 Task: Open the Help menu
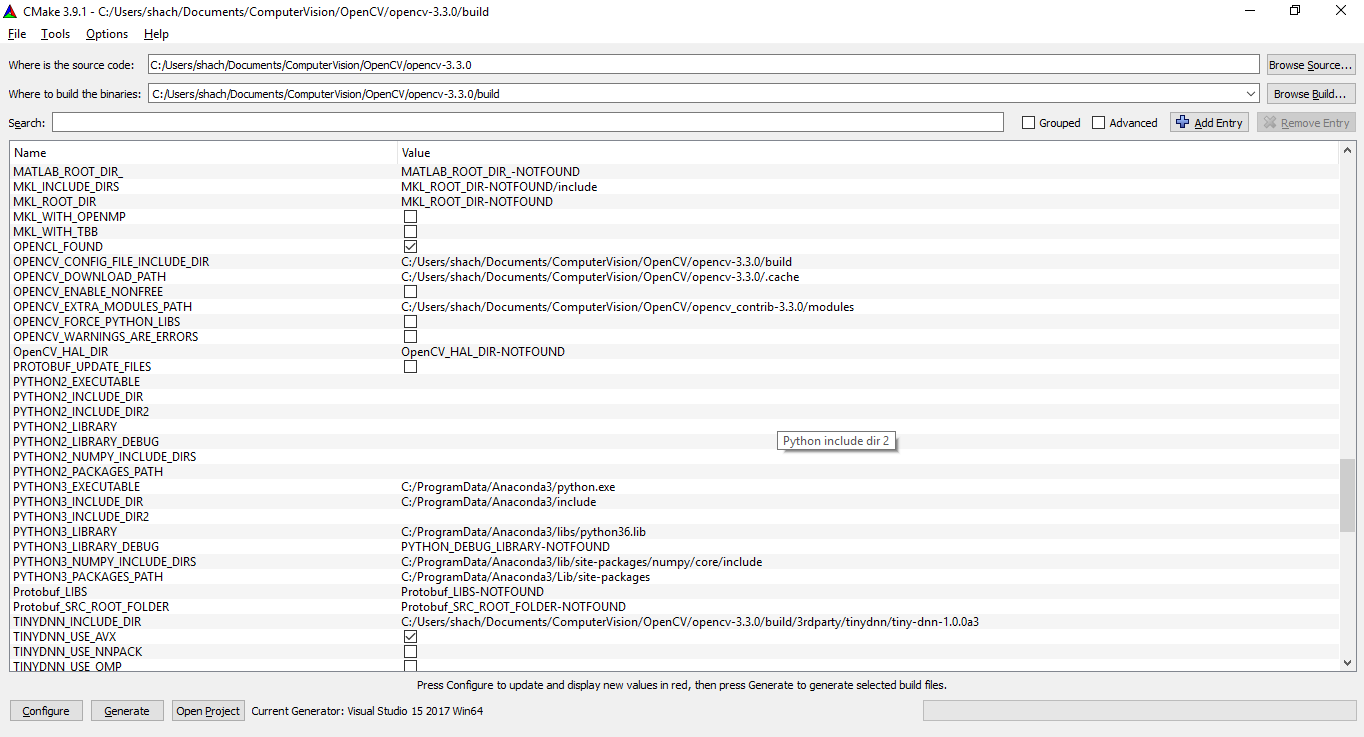(156, 33)
